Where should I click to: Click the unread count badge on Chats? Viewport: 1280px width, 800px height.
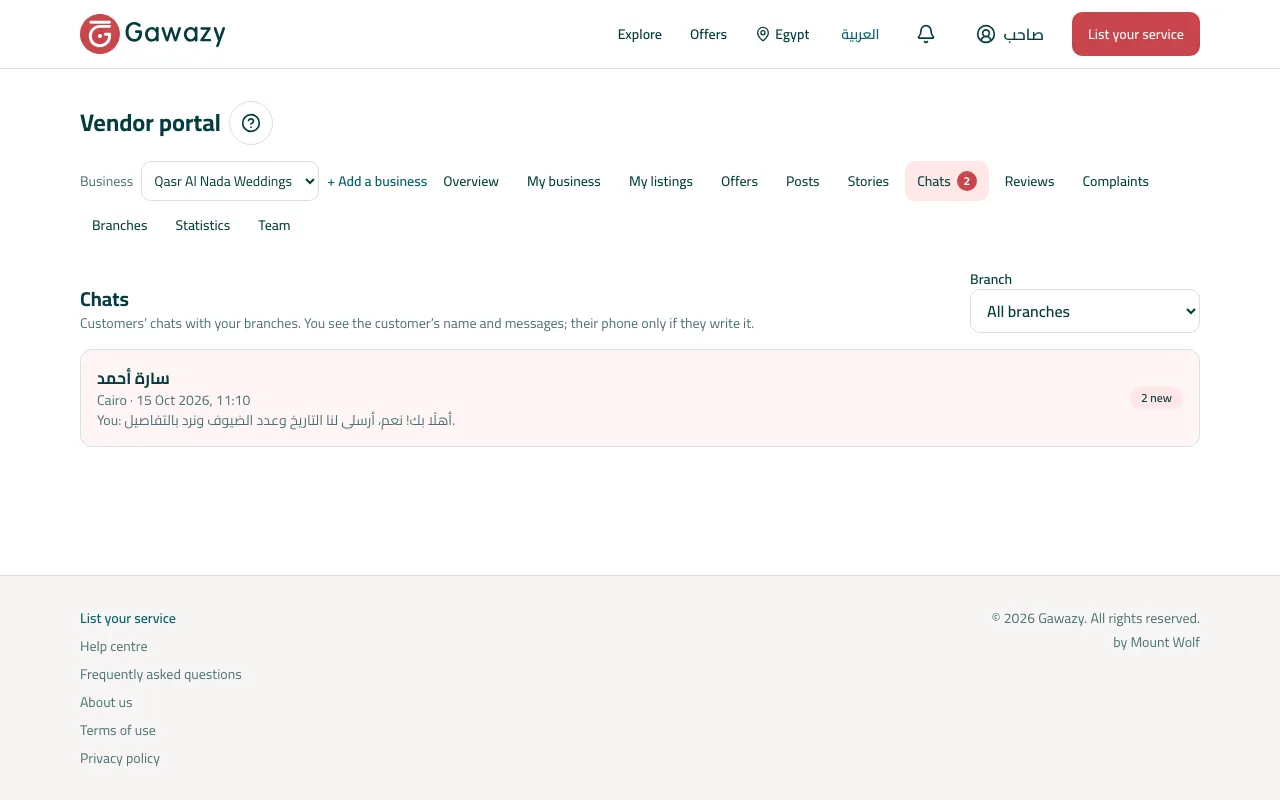pos(966,181)
